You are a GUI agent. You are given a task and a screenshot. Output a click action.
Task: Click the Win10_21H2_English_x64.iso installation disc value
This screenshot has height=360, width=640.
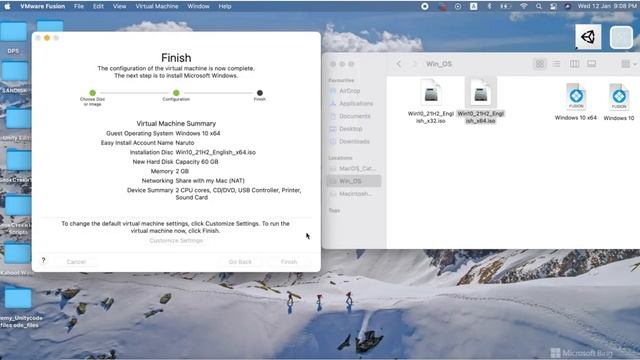[216, 152]
